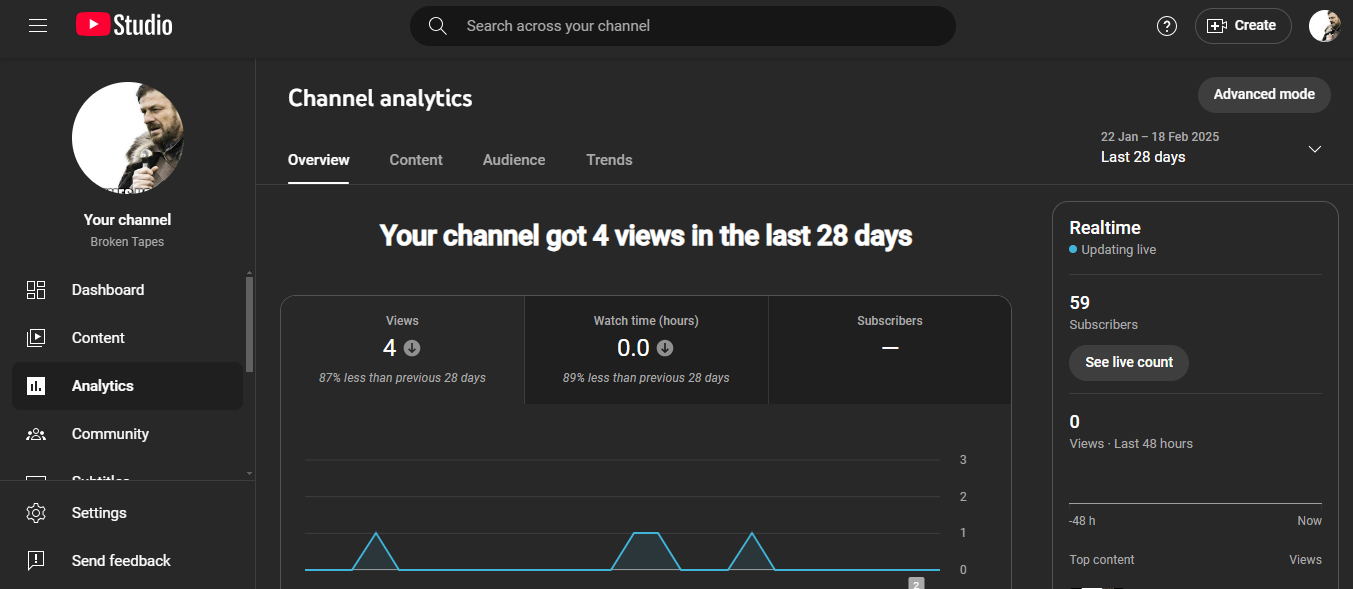Screen dimensions: 1353x589
Task: Open the account avatar menu
Action: click(1324, 26)
